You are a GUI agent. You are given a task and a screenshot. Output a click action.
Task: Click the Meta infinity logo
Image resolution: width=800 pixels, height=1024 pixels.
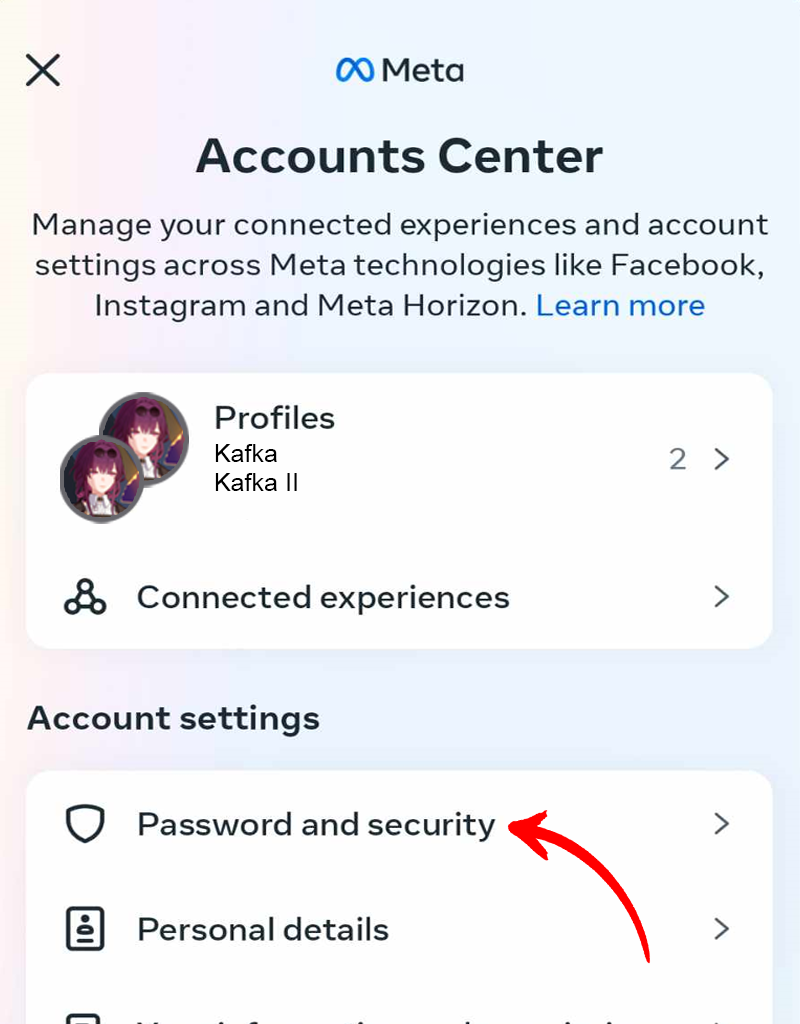[x=354, y=70]
